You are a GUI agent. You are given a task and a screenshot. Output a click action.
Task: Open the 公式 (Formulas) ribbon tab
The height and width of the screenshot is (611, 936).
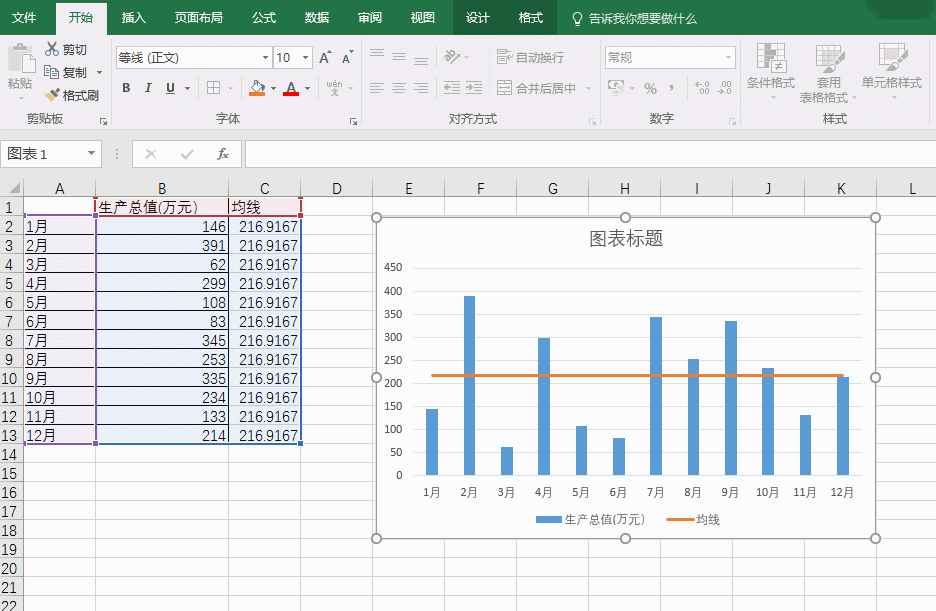(264, 18)
